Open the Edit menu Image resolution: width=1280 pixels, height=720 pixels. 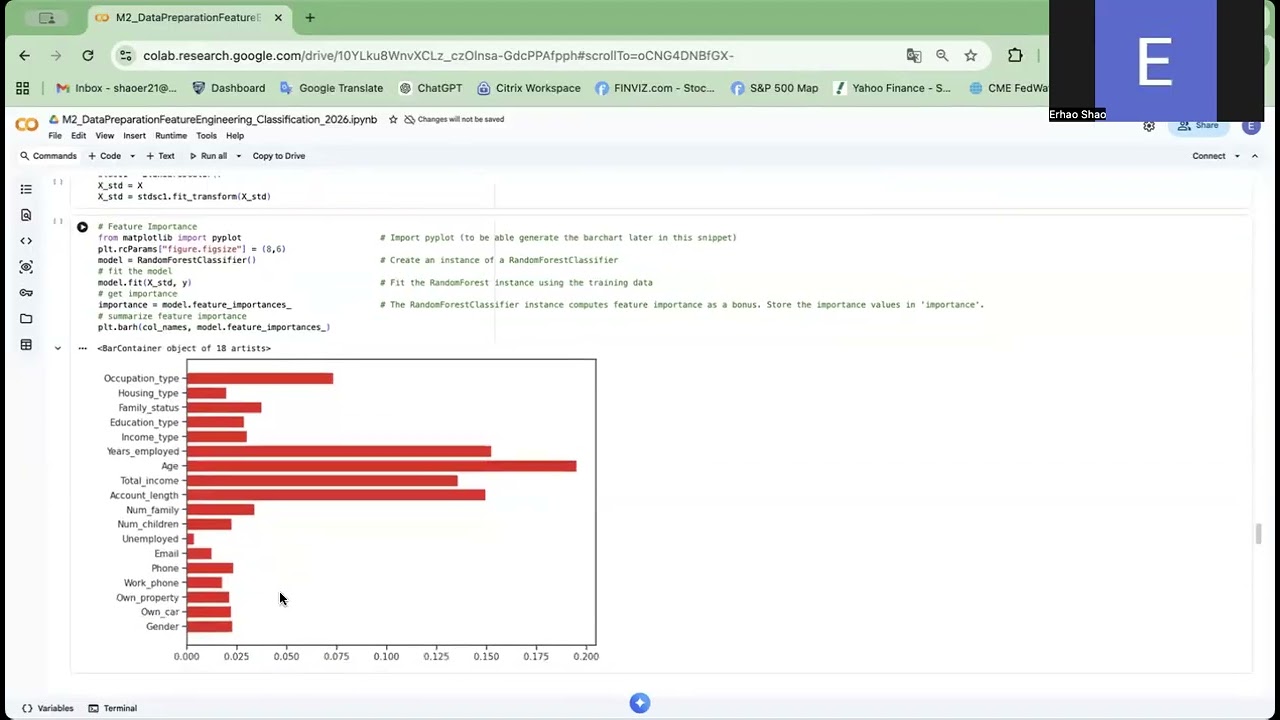pos(78,136)
